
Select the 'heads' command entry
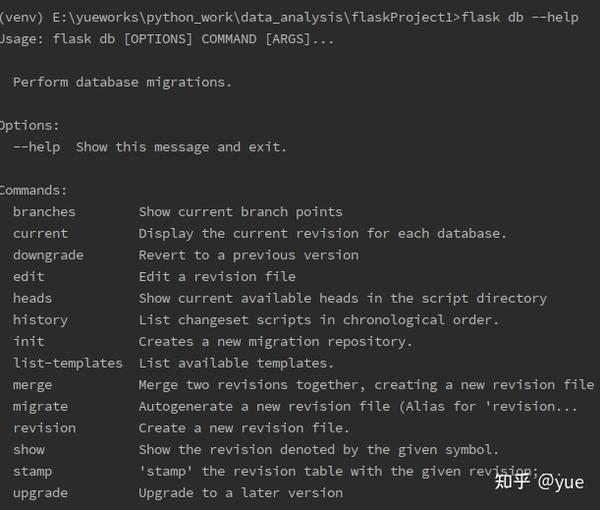coord(32,298)
